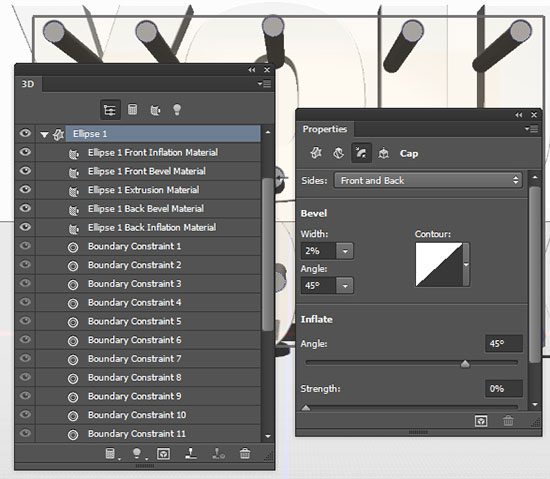Toggle visibility of Ellipse 1 Front Bevel Material
Screen dimensions: 550x479
point(25,170)
